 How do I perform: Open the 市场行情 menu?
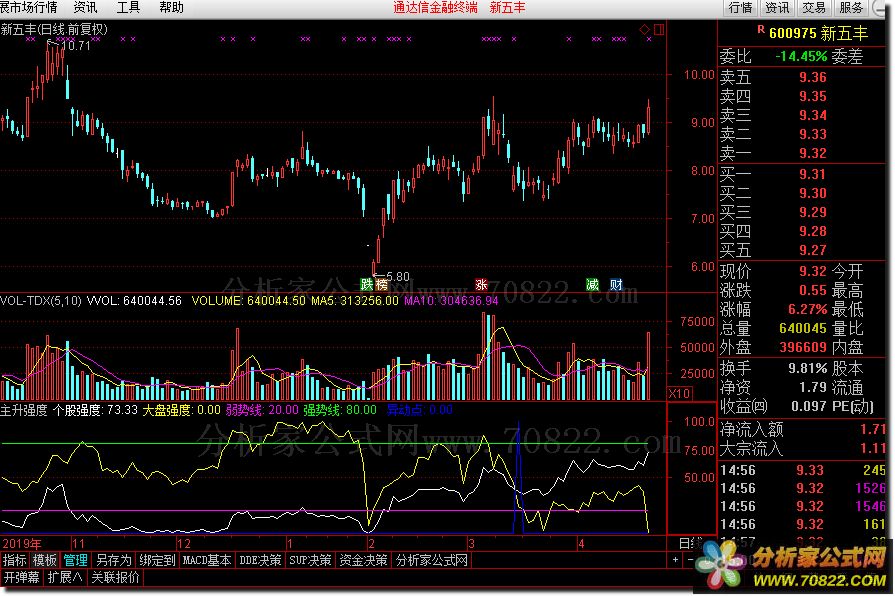pos(29,7)
